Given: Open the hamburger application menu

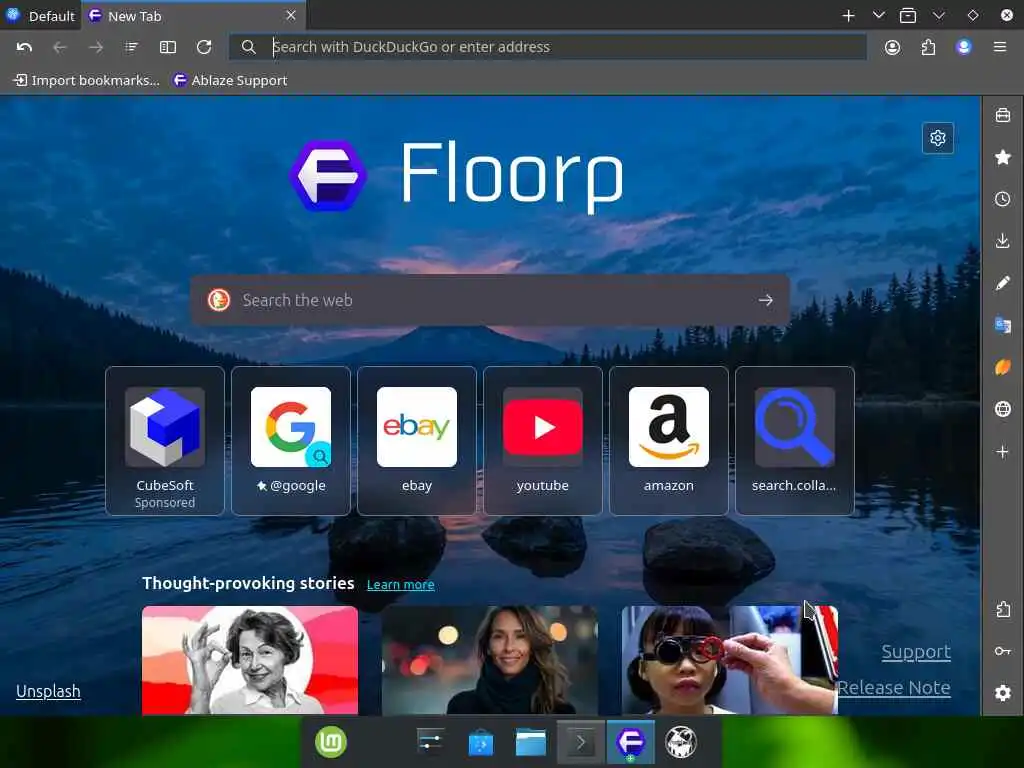Looking at the screenshot, I should (1000, 47).
